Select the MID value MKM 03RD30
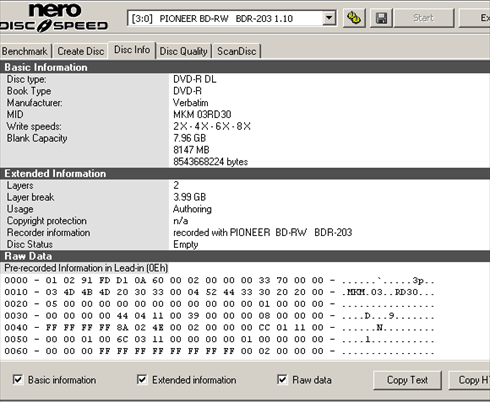The height and width of the screenshot is (402, 490). (202, 115)
